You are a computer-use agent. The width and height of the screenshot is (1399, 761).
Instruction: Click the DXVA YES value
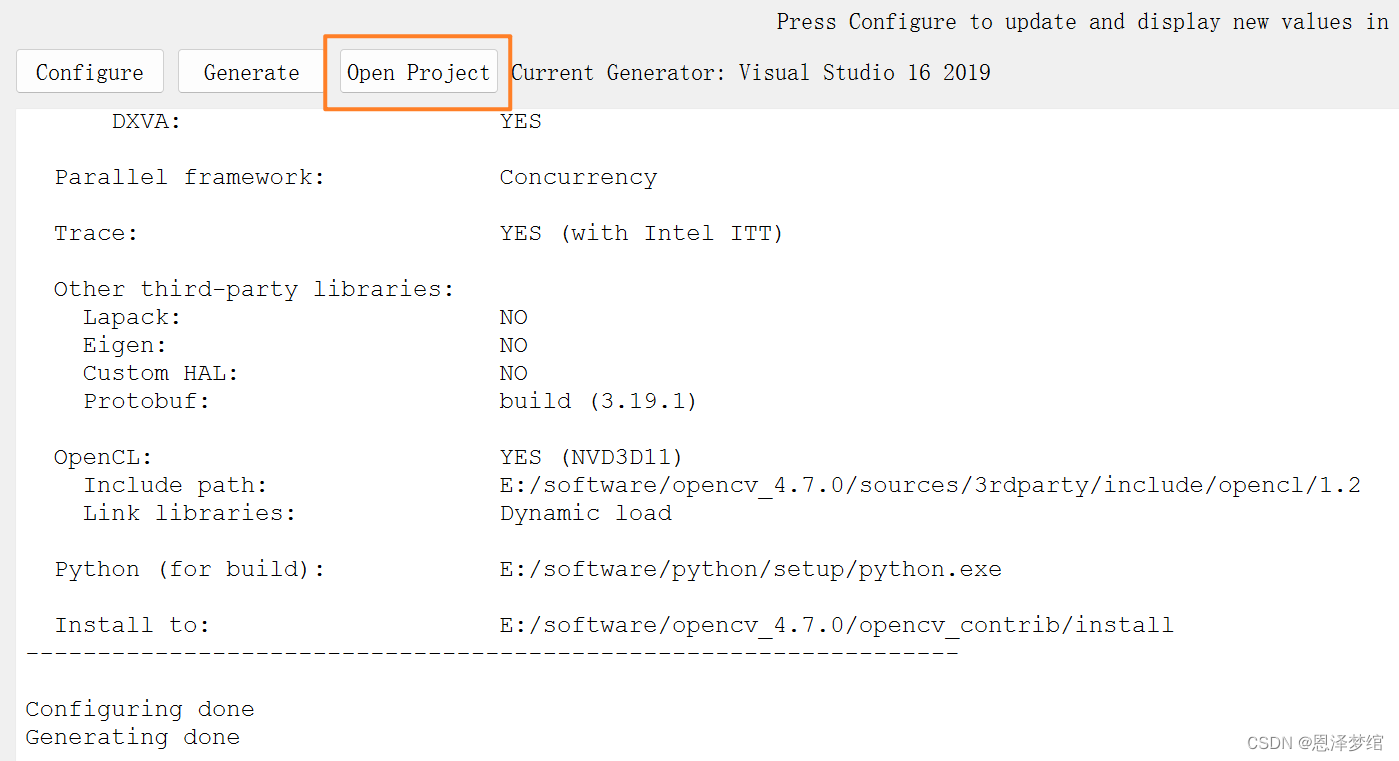point(520,120)
